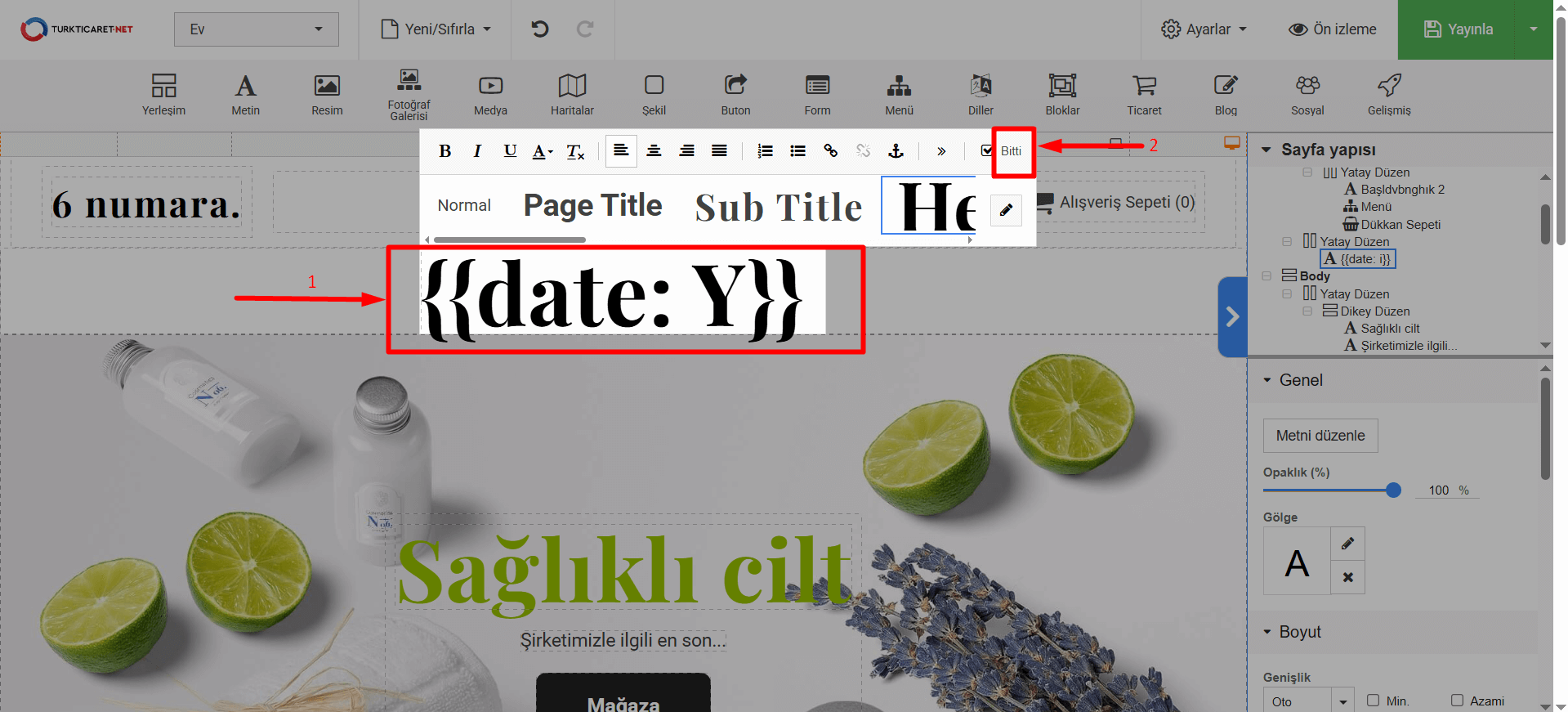1568x712 pixels.
Task: Select the Metin text tool
Action: [245, 95]
